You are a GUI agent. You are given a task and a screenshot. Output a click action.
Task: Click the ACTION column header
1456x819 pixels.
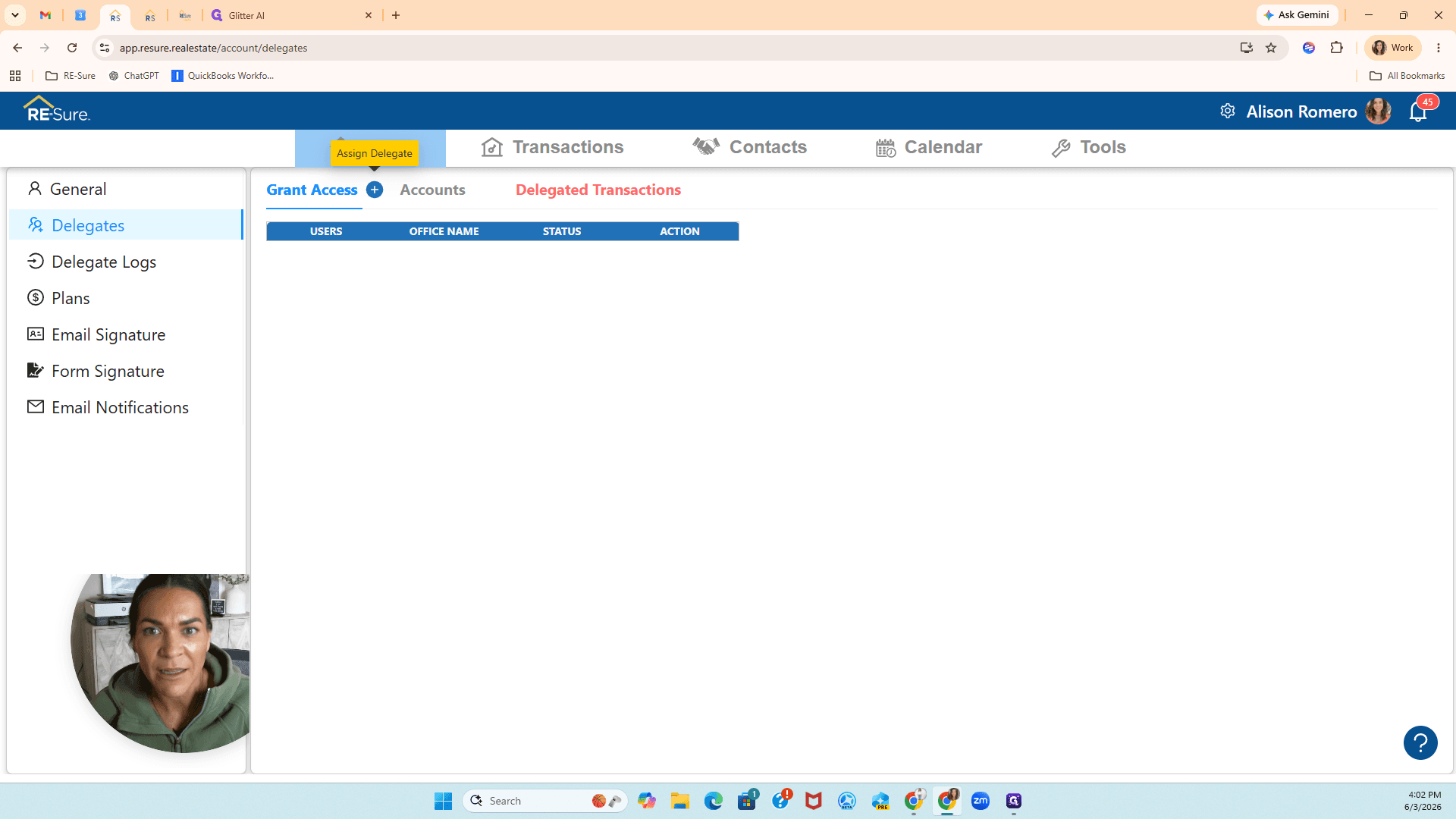[679, 231]
